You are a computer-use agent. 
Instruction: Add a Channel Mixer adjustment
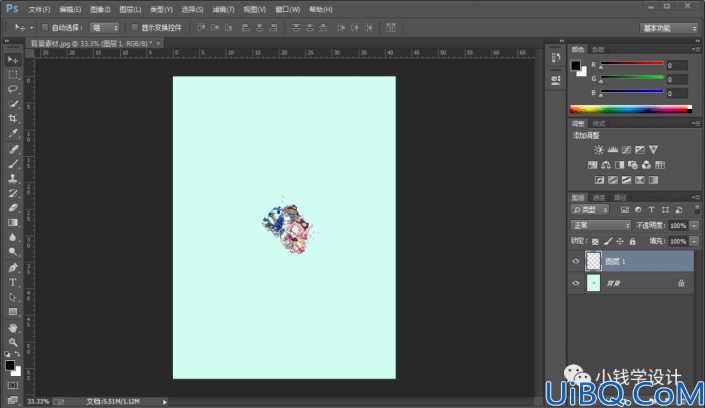[646, 165]
